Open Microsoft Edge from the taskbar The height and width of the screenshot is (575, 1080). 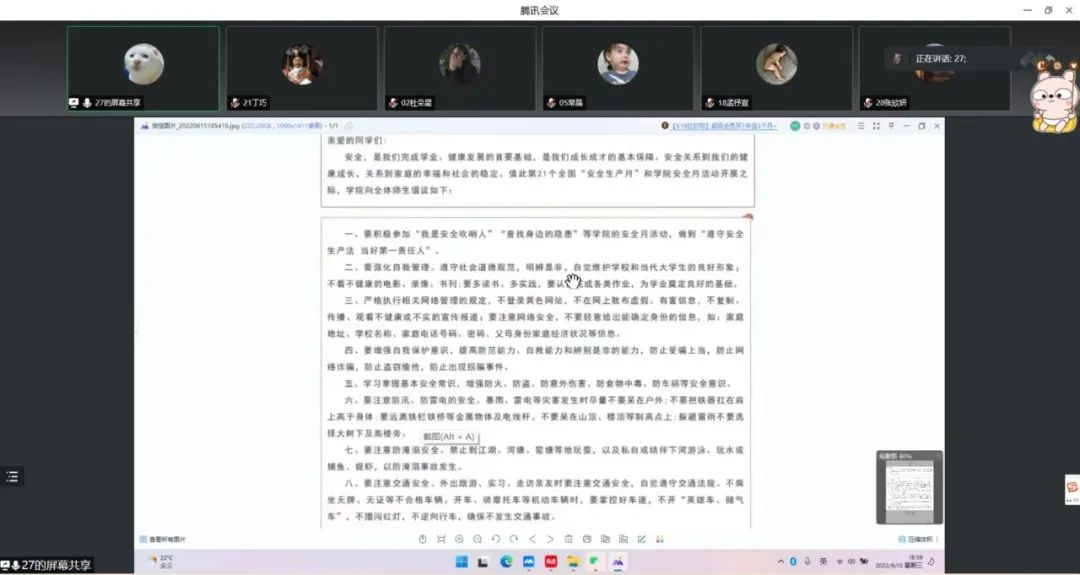[x=506, y=561]
